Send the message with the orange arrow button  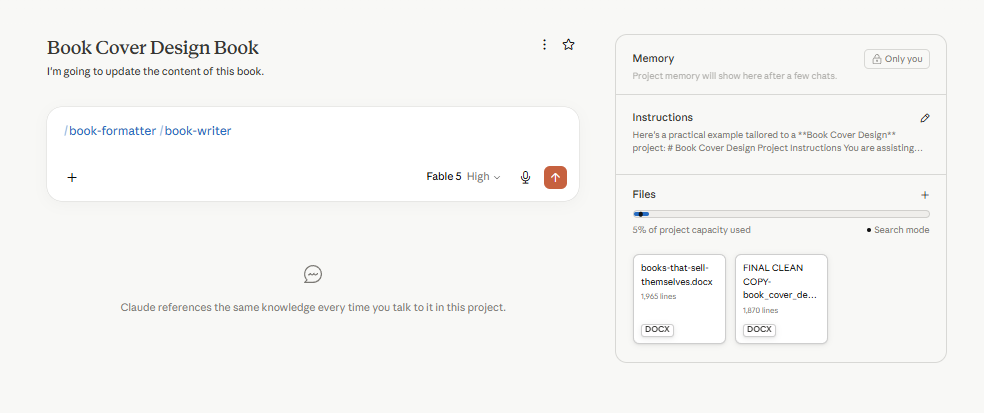pos(555,177)
